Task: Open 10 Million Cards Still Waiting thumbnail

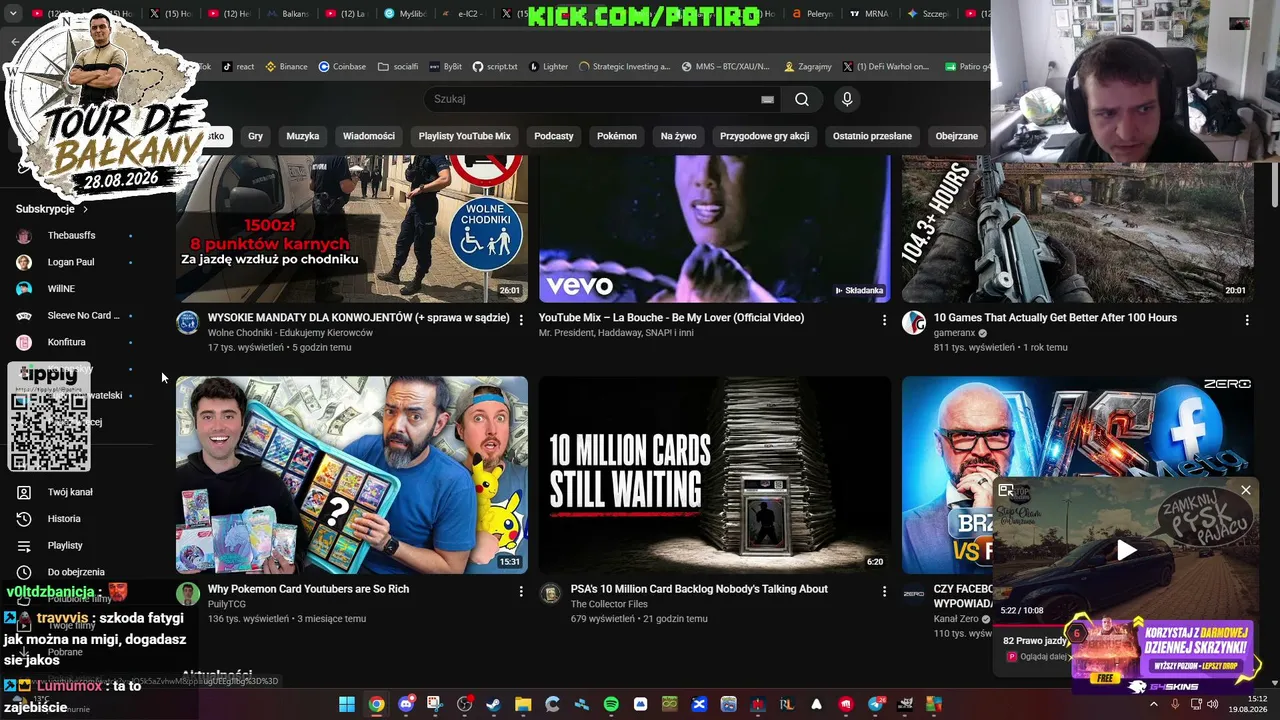Action: (715, 475)
